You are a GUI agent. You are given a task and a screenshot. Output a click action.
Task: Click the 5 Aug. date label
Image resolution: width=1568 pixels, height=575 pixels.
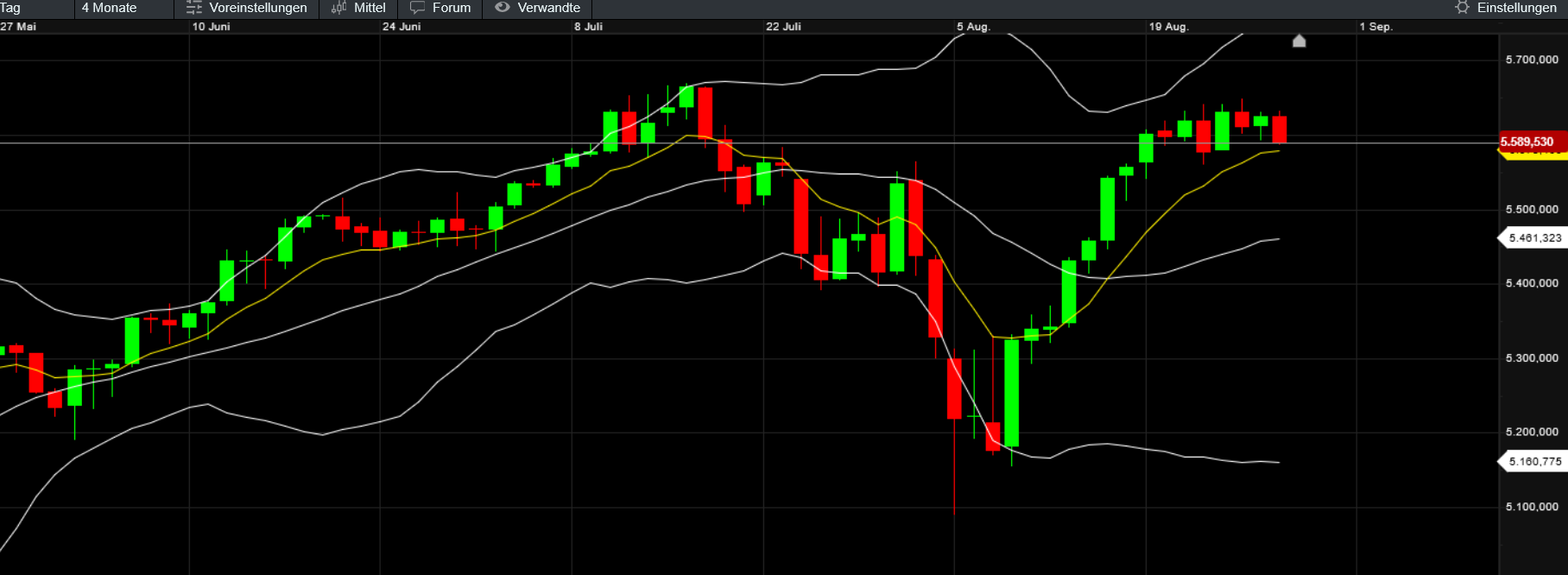[973, 27]
